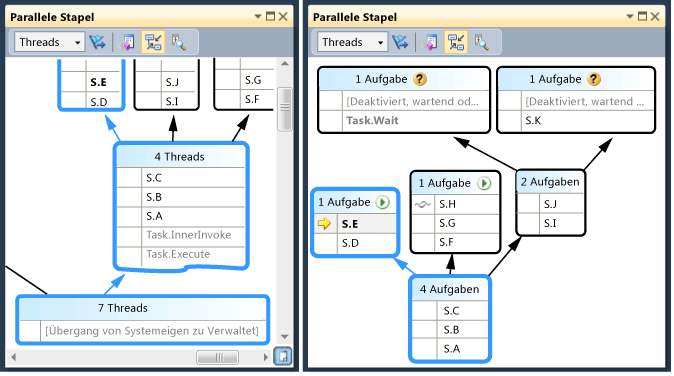
Task: Select Task.InnerInvoke frame
Action: pos(180,235)
